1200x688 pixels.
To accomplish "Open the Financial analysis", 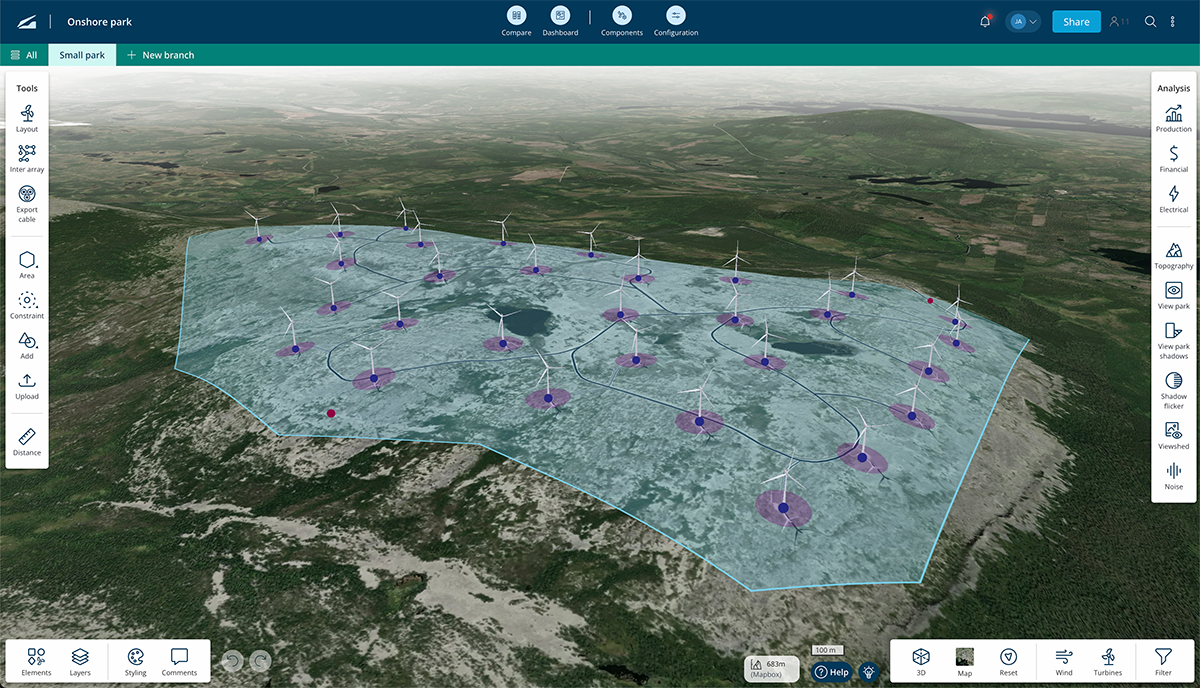I will point(1173,158).
